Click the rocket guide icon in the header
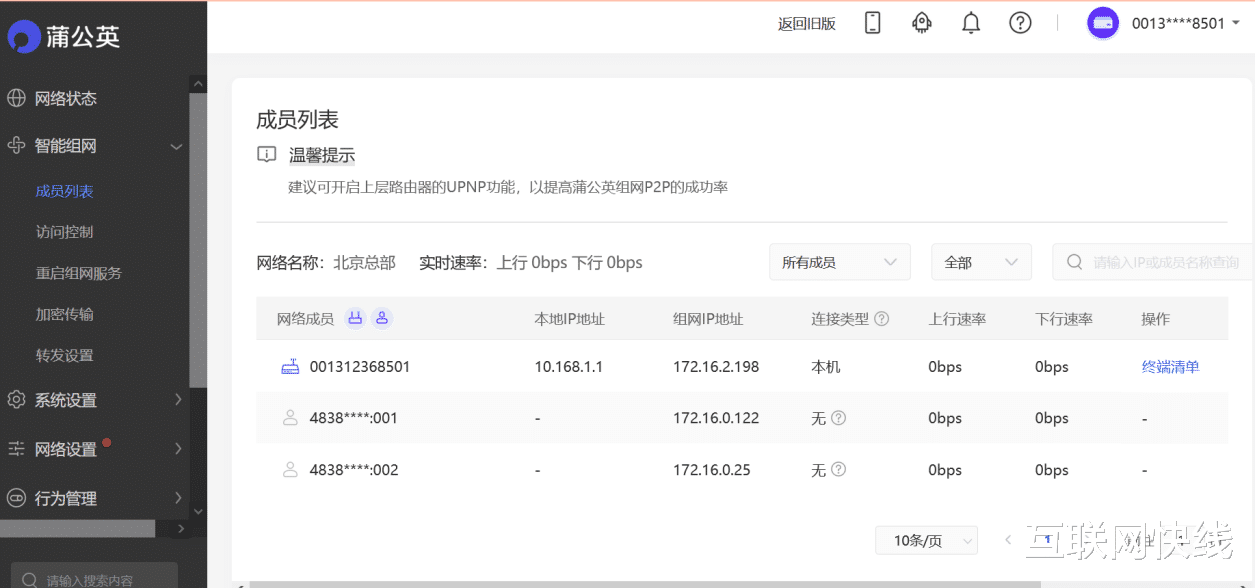This screenshot has width=1255, height=588. [x=921, y=22]
